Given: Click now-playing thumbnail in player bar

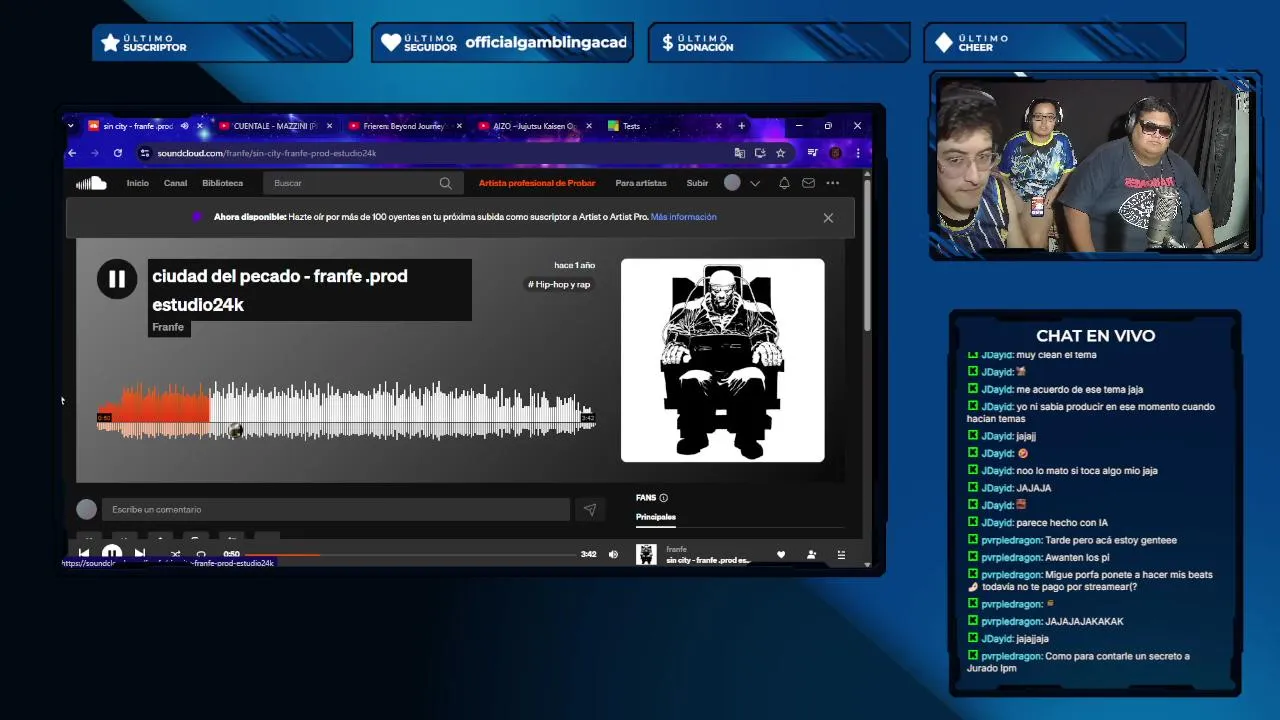Looking at the screenshot, I should 646,554.
